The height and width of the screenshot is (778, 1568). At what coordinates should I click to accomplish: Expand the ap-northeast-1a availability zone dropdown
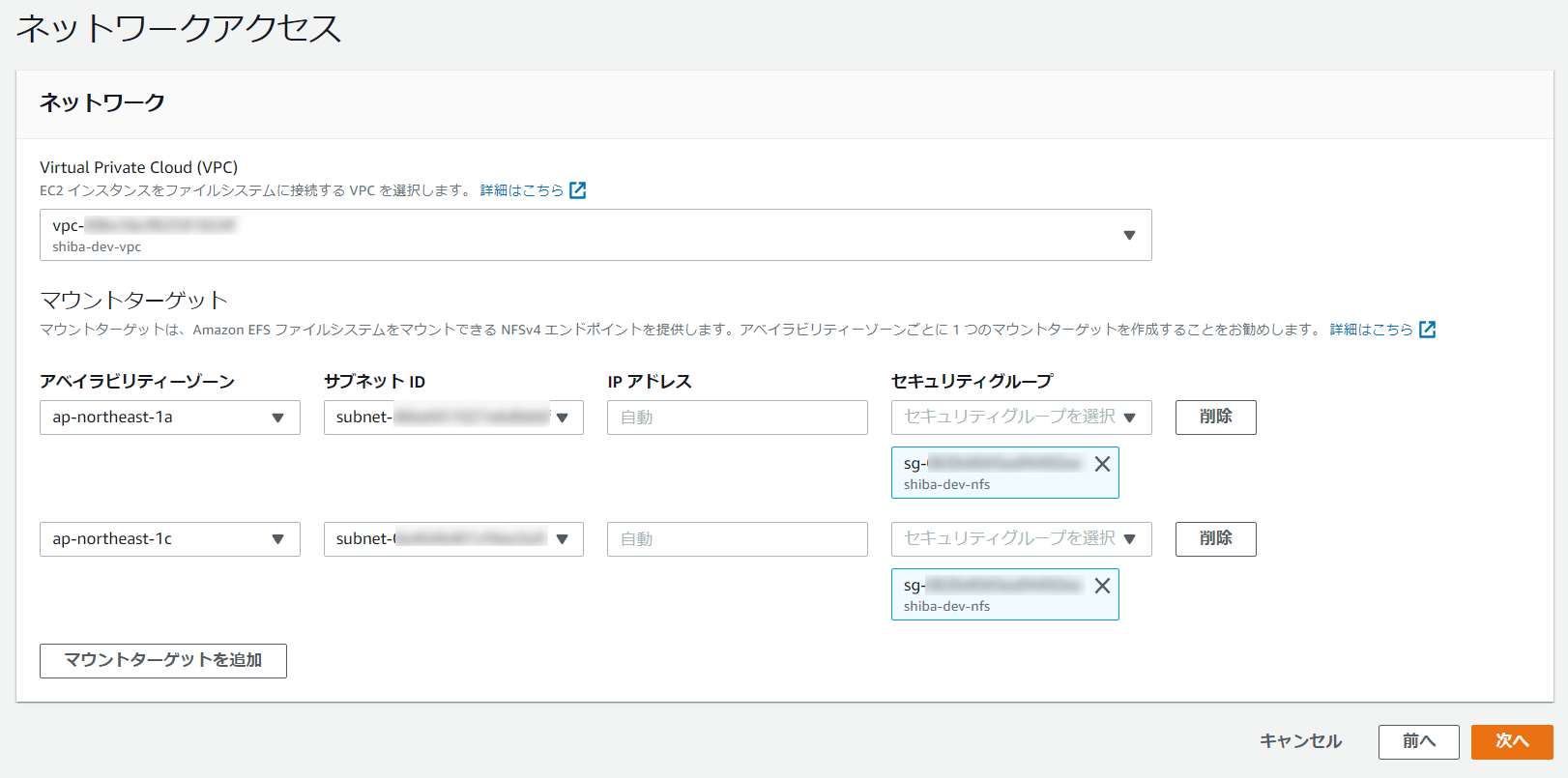click(x=170, y=418)
